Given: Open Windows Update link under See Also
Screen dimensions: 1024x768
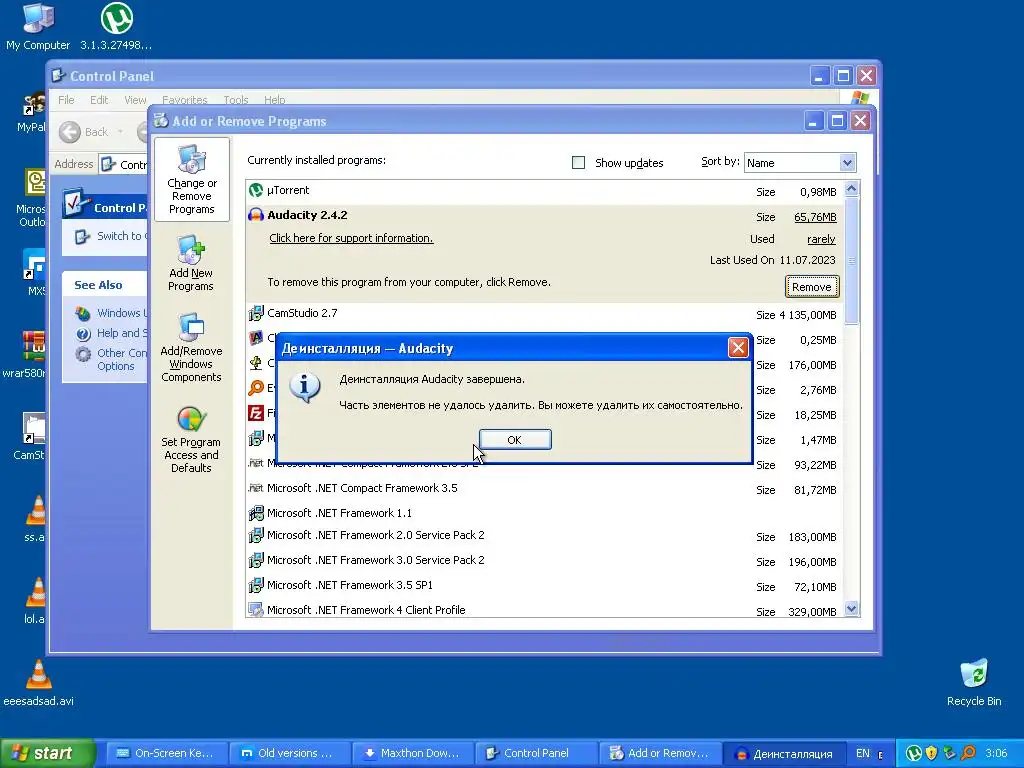Looking at the screenshot, I should [x=112, y=313].
